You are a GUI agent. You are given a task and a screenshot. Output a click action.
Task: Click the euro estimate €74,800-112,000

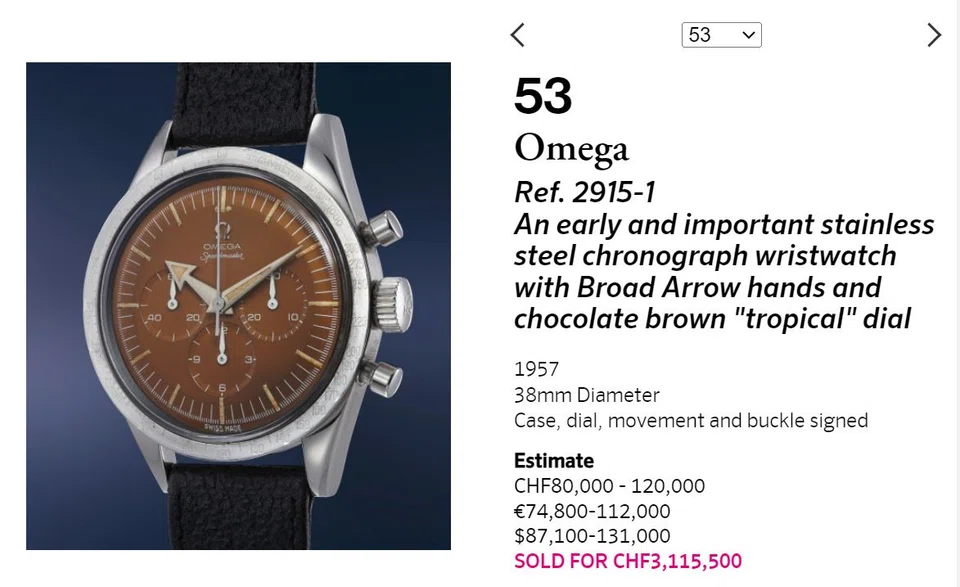click(592, 511)
